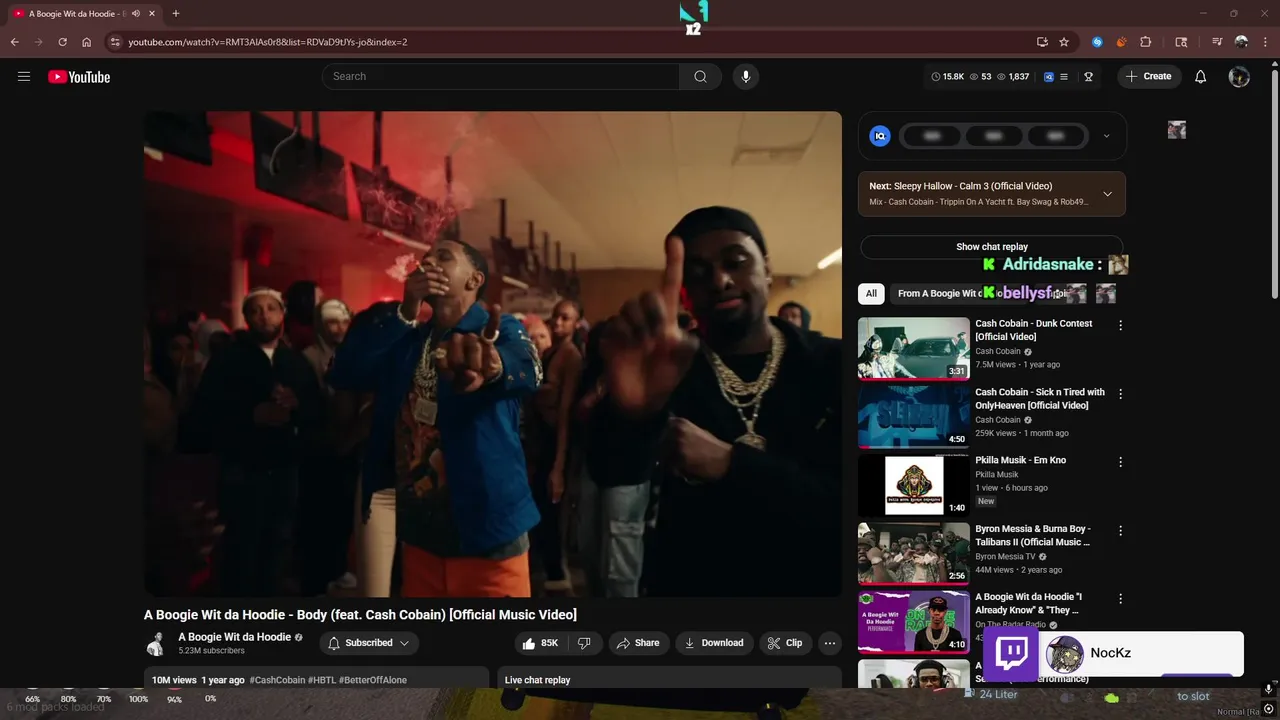The width and height of the screenshot is (1280, 720).
Task: Open the Shazam browser extension
Action: pos(1097,42)
